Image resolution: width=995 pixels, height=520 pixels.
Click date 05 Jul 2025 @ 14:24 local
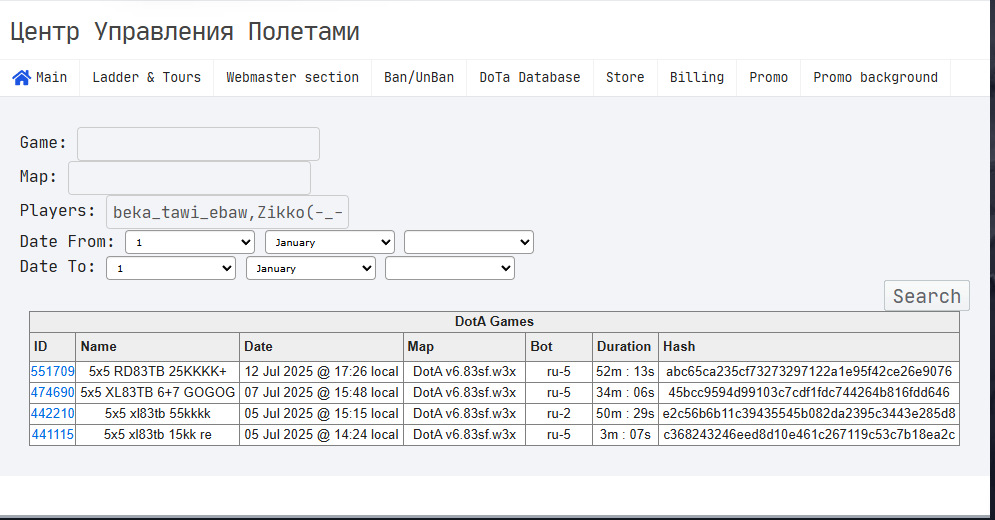(322, 434)
